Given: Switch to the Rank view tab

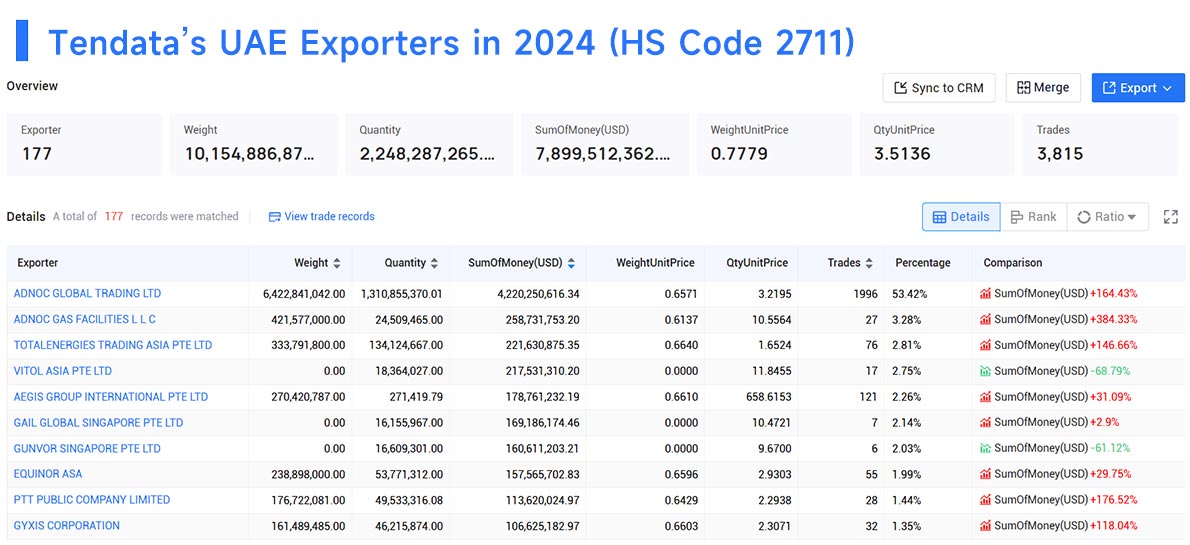Looking at the screenshot, I should 1033,217.
